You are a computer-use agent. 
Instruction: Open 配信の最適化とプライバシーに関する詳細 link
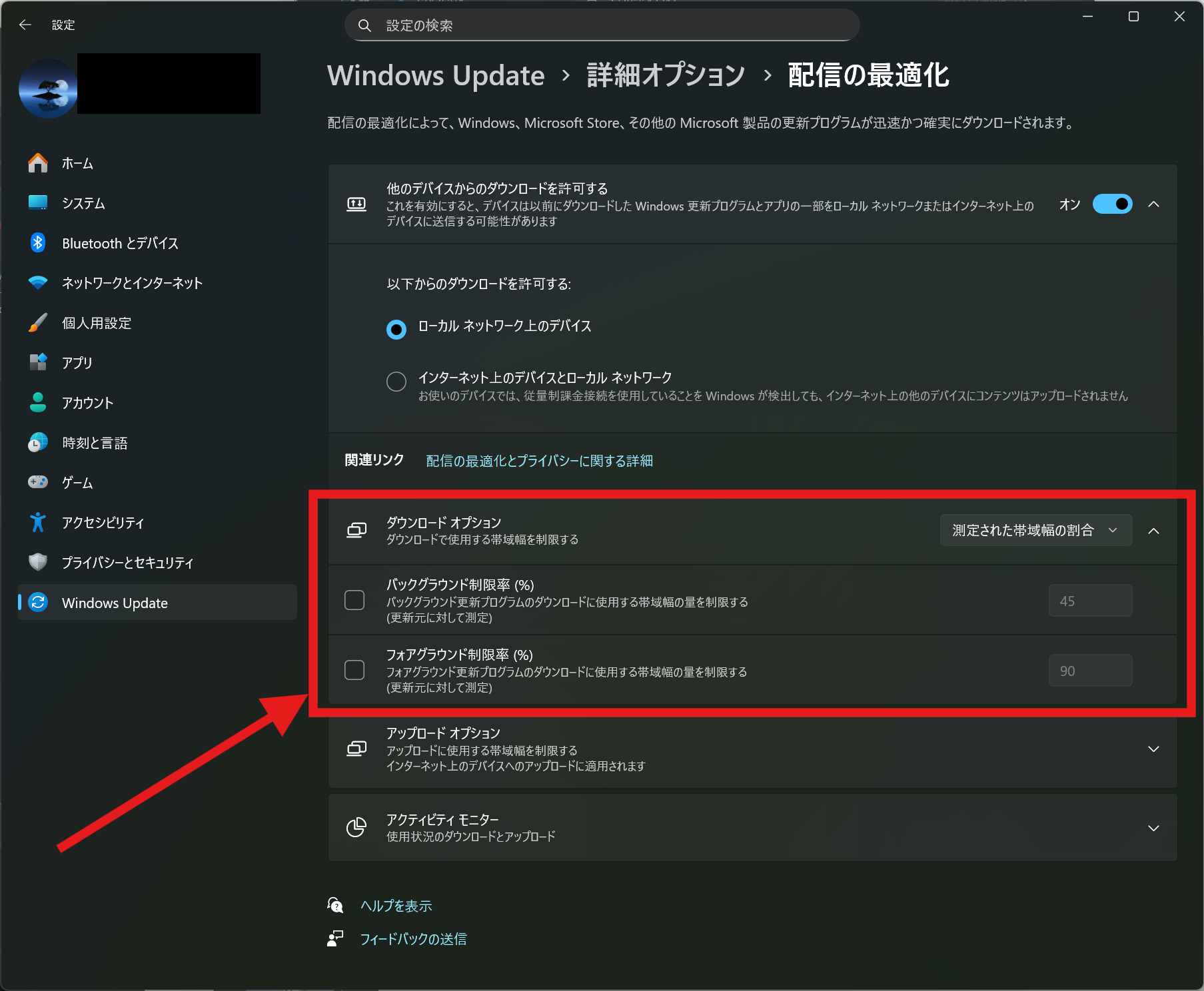tap(539, 461)
